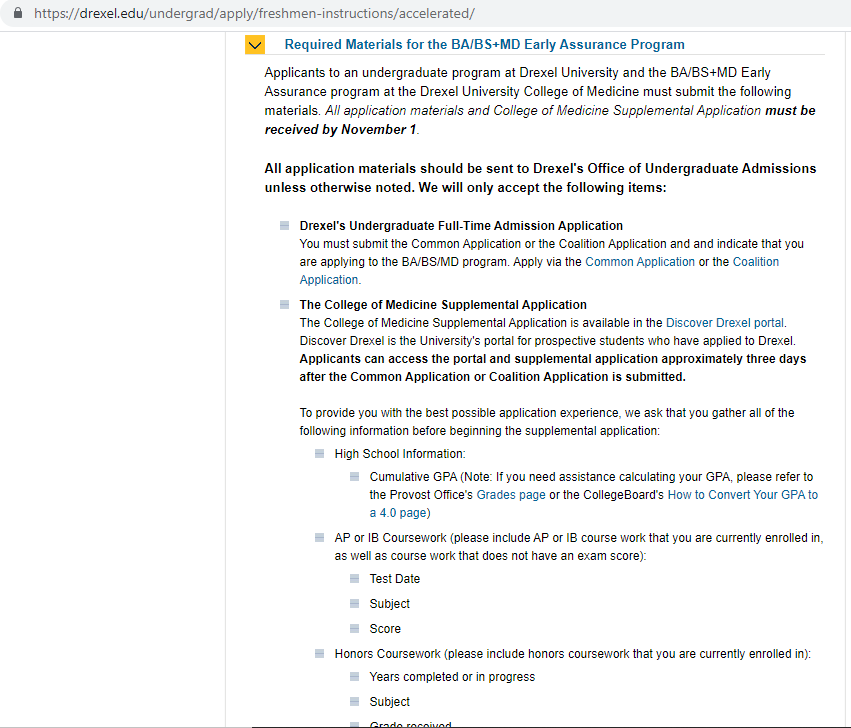Open the Common Application link
The height and width of the screenshot is (728, 851).
(x=639, y=262)
